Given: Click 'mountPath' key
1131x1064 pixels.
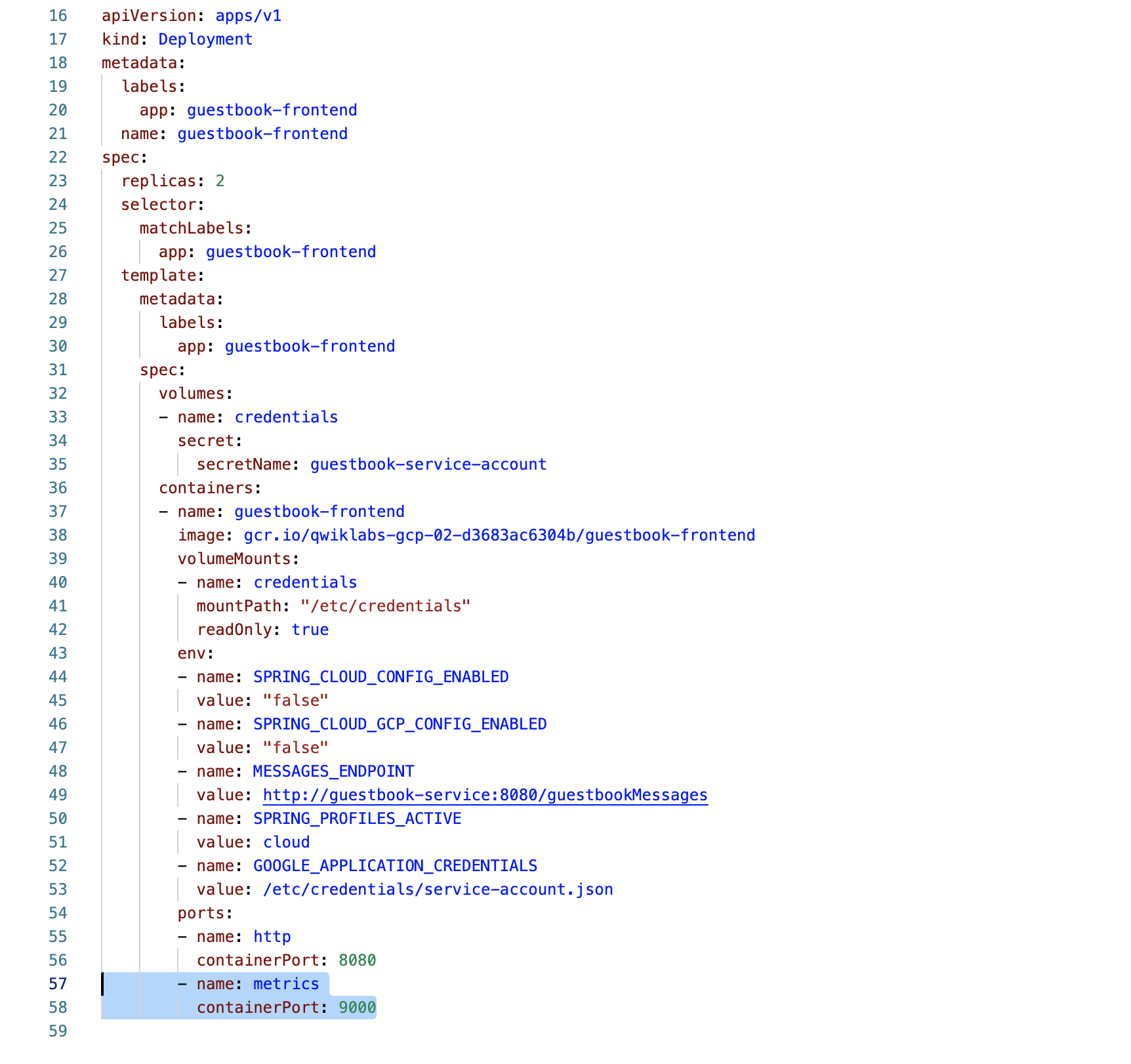Looking at the screenshot, I should [x=239, y=606].
